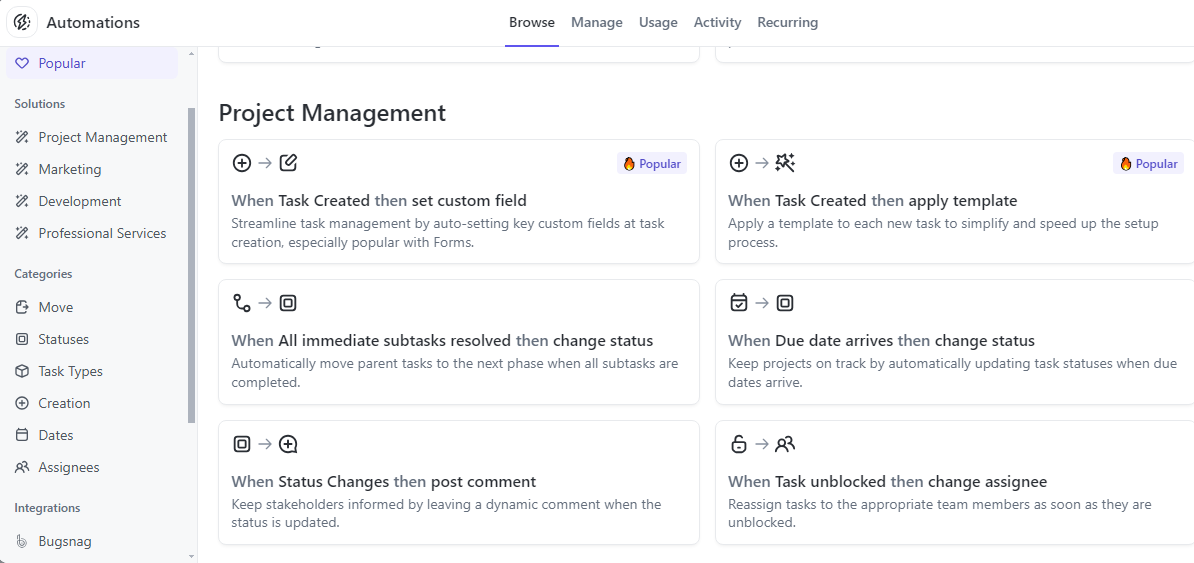The image size is (1194, 563).
Task: Open the Usage tab
Action: [x=658, y=22]
